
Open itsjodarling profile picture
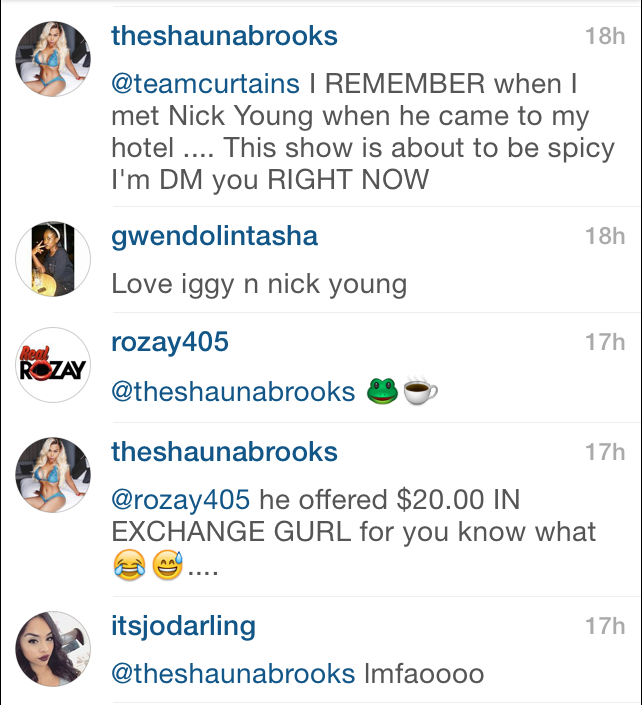tap(53, 649)
